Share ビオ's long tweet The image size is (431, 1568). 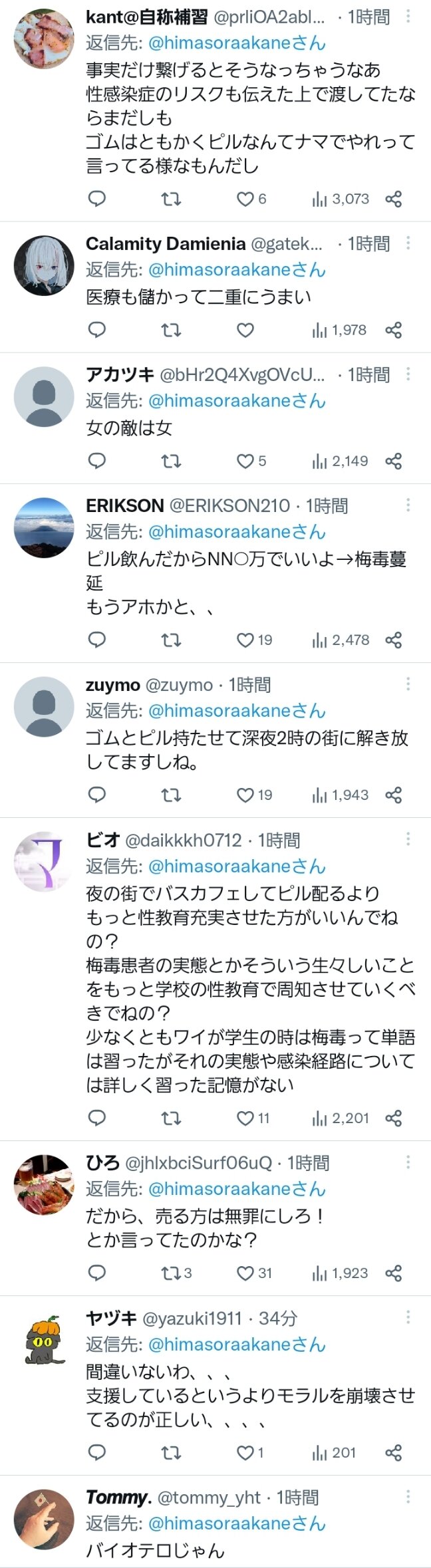click(394, 1118)
